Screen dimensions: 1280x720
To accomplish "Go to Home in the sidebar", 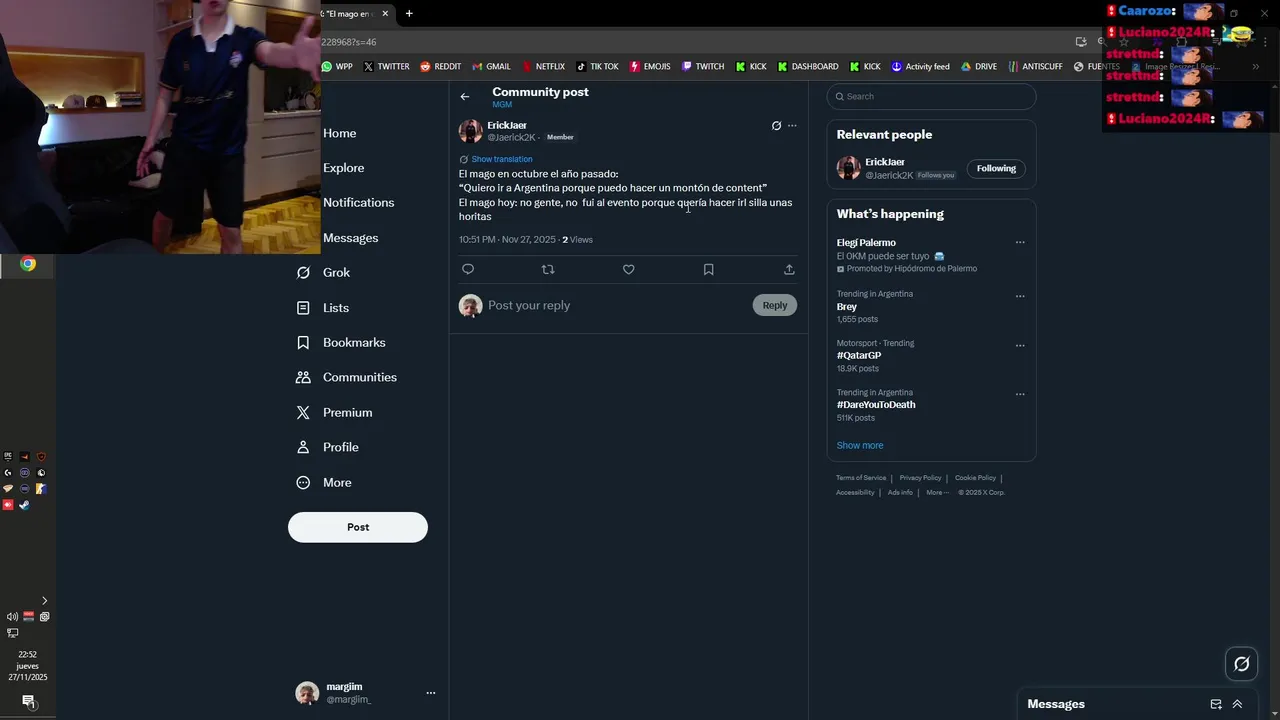I will coord(339,133).
